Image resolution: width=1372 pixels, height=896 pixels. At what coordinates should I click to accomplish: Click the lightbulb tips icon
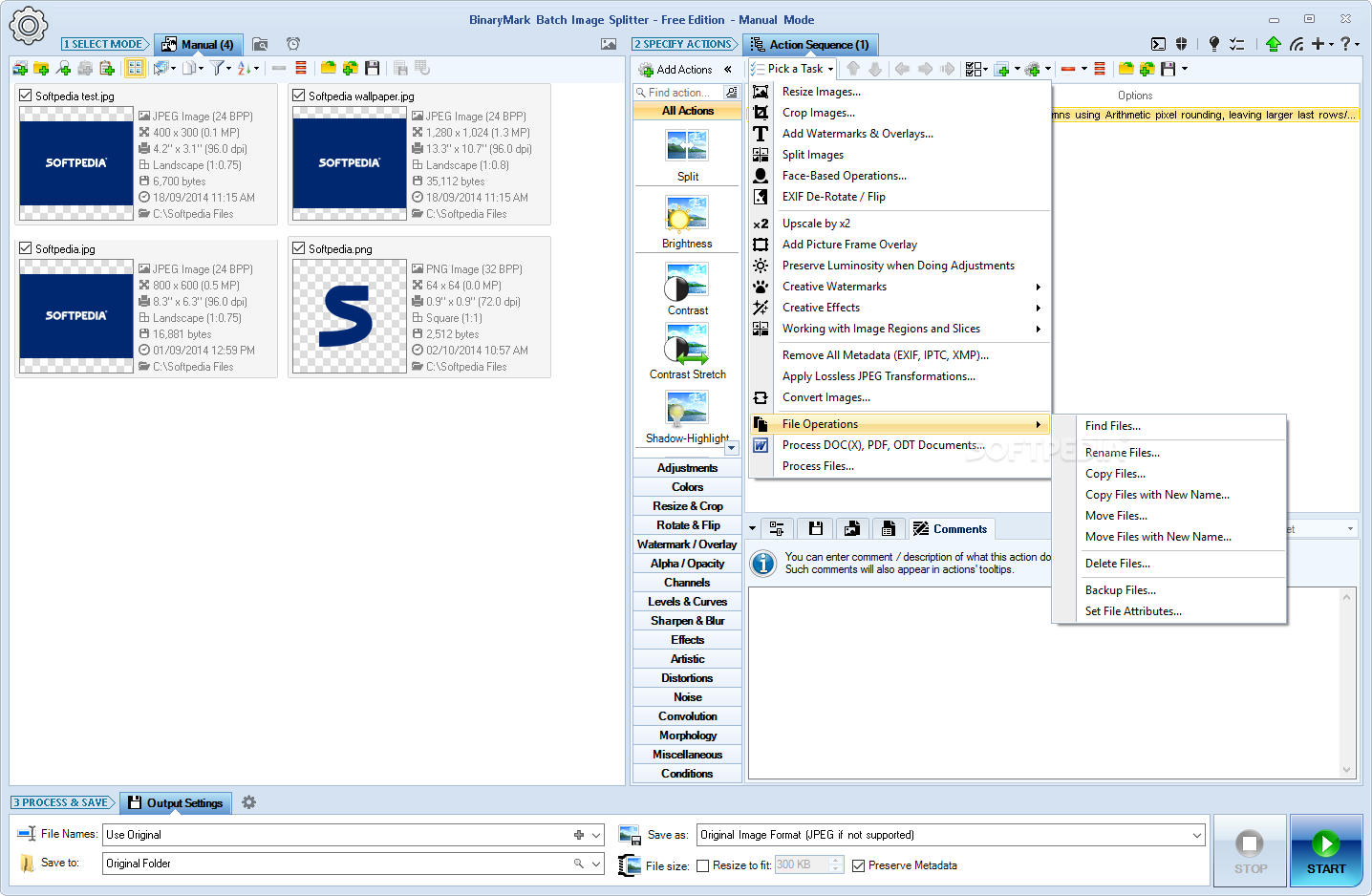click(x=1213, y=44)
